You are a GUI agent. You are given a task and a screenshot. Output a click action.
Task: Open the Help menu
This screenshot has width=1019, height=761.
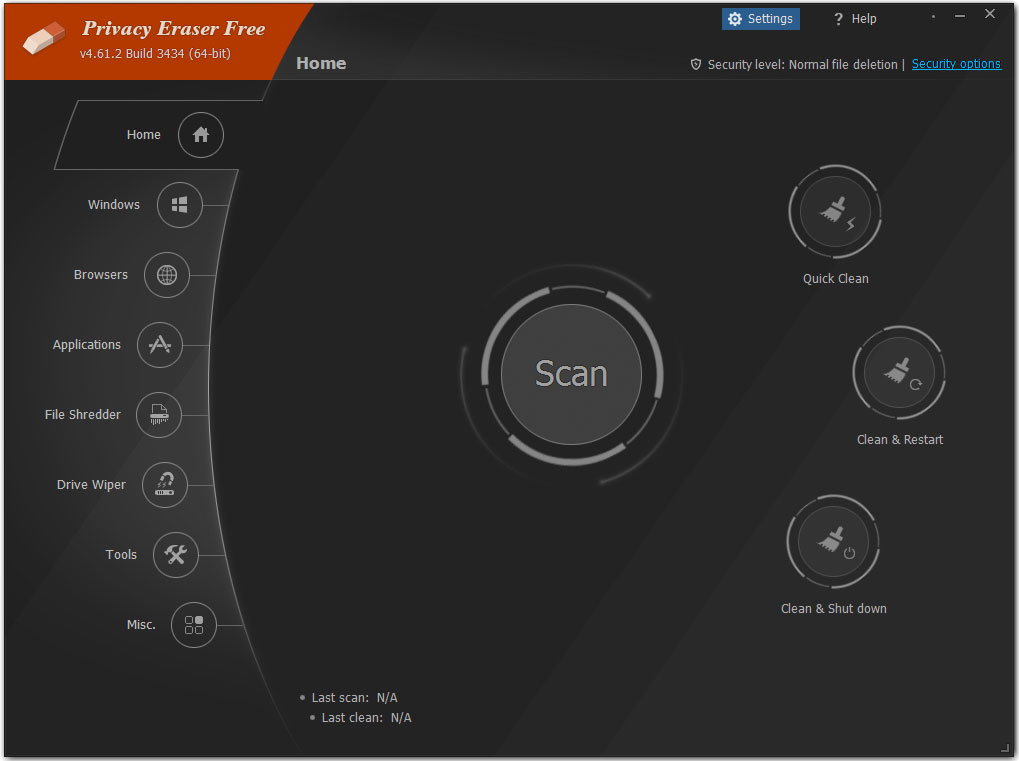pos(855,19)
